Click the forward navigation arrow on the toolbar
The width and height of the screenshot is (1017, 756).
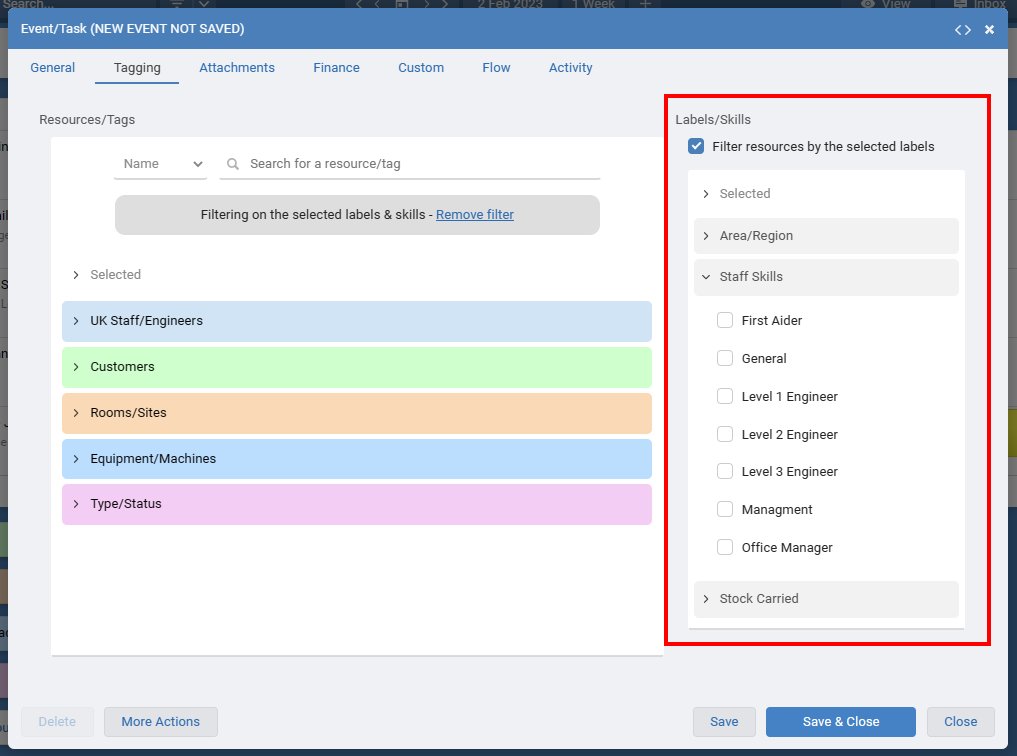[427, 5]
